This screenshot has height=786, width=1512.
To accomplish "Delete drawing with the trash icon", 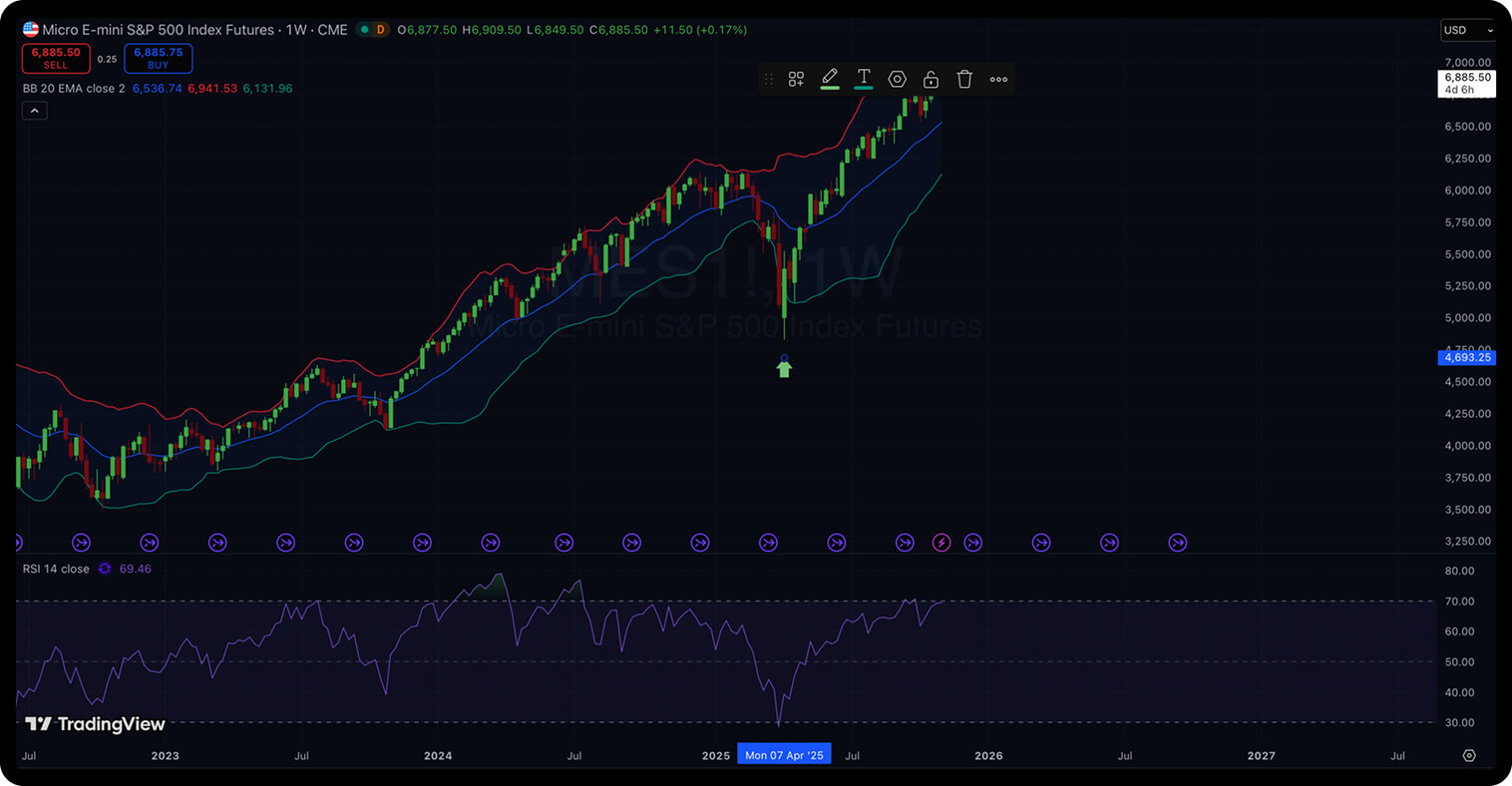I will 964,80.
